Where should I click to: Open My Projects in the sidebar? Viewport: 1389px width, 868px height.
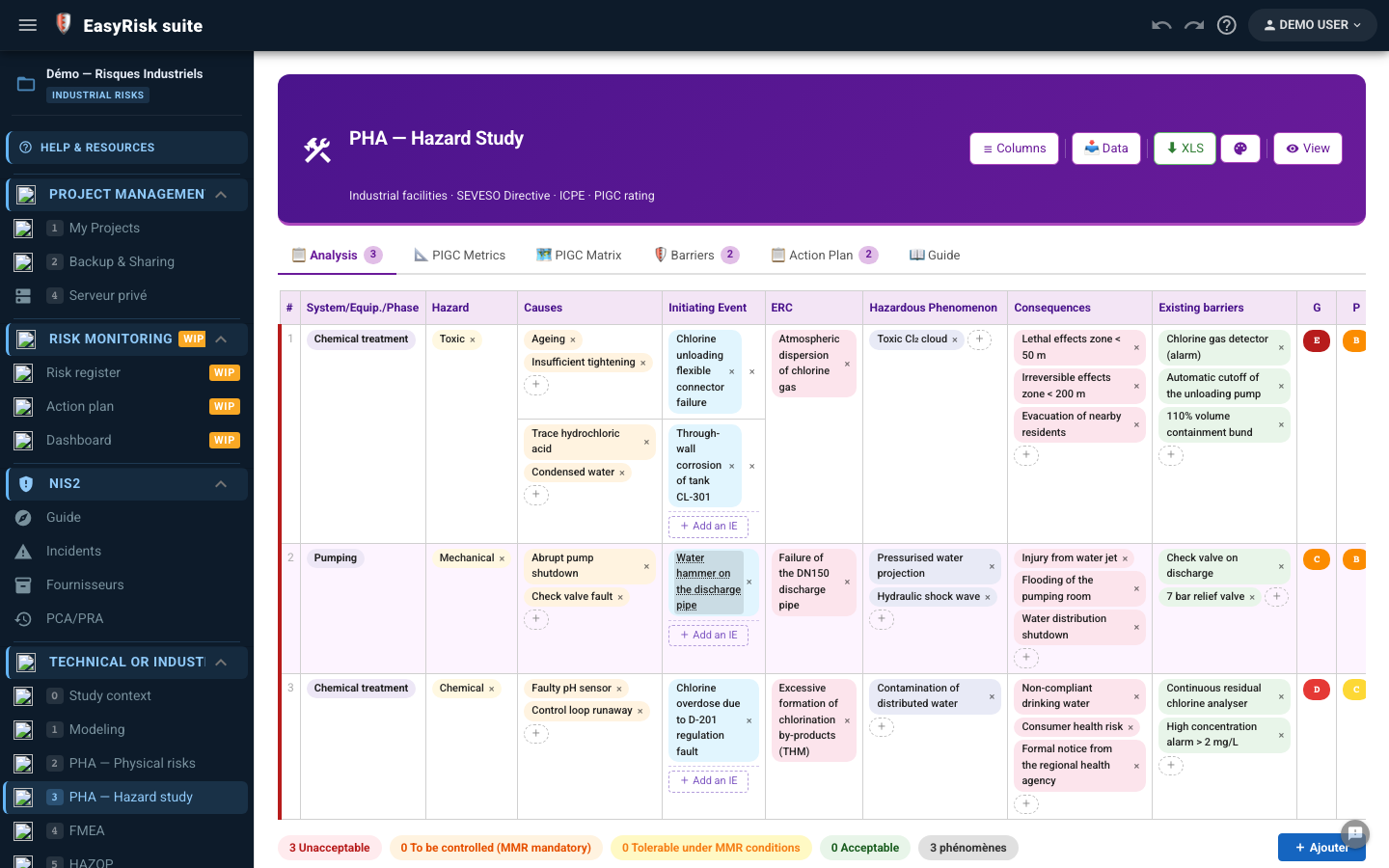pyautogui.click(x=127, y=229)
